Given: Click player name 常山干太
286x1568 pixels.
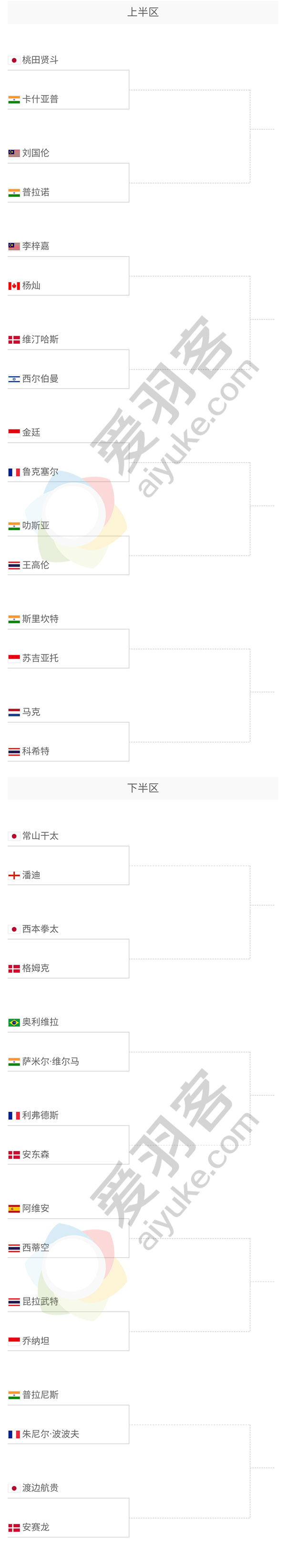Looking at the screenshot, I should point(41,836).
